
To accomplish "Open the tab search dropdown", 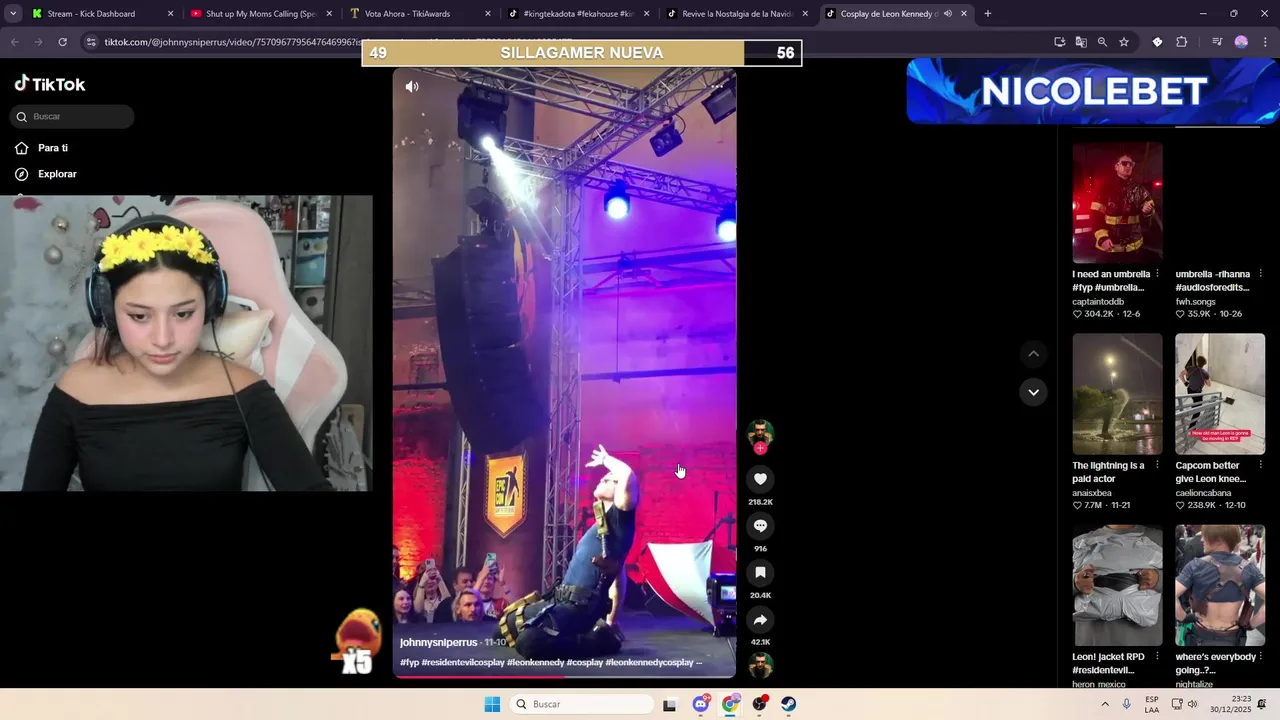I will pyautogui.click(x=12, y=14).
